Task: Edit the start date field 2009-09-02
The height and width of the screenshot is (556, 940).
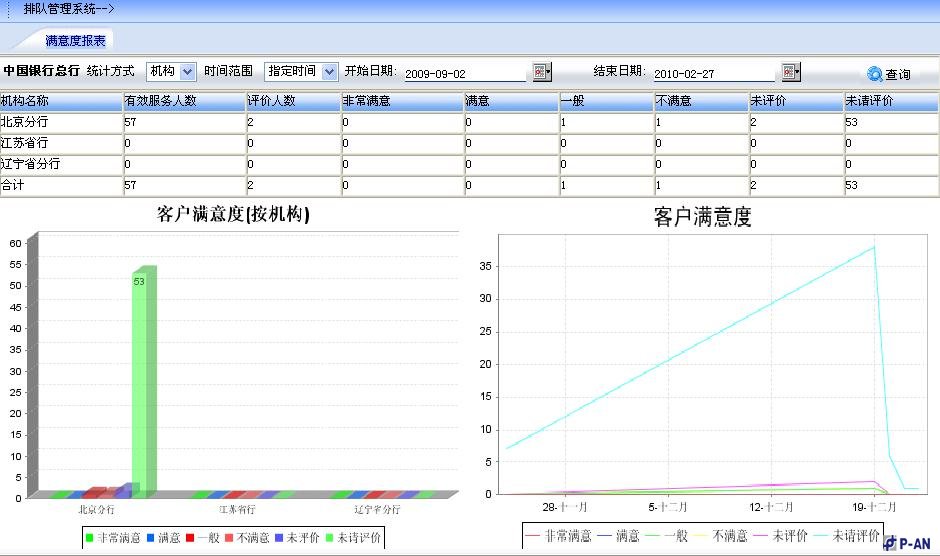Action: (x=465, y=74)
